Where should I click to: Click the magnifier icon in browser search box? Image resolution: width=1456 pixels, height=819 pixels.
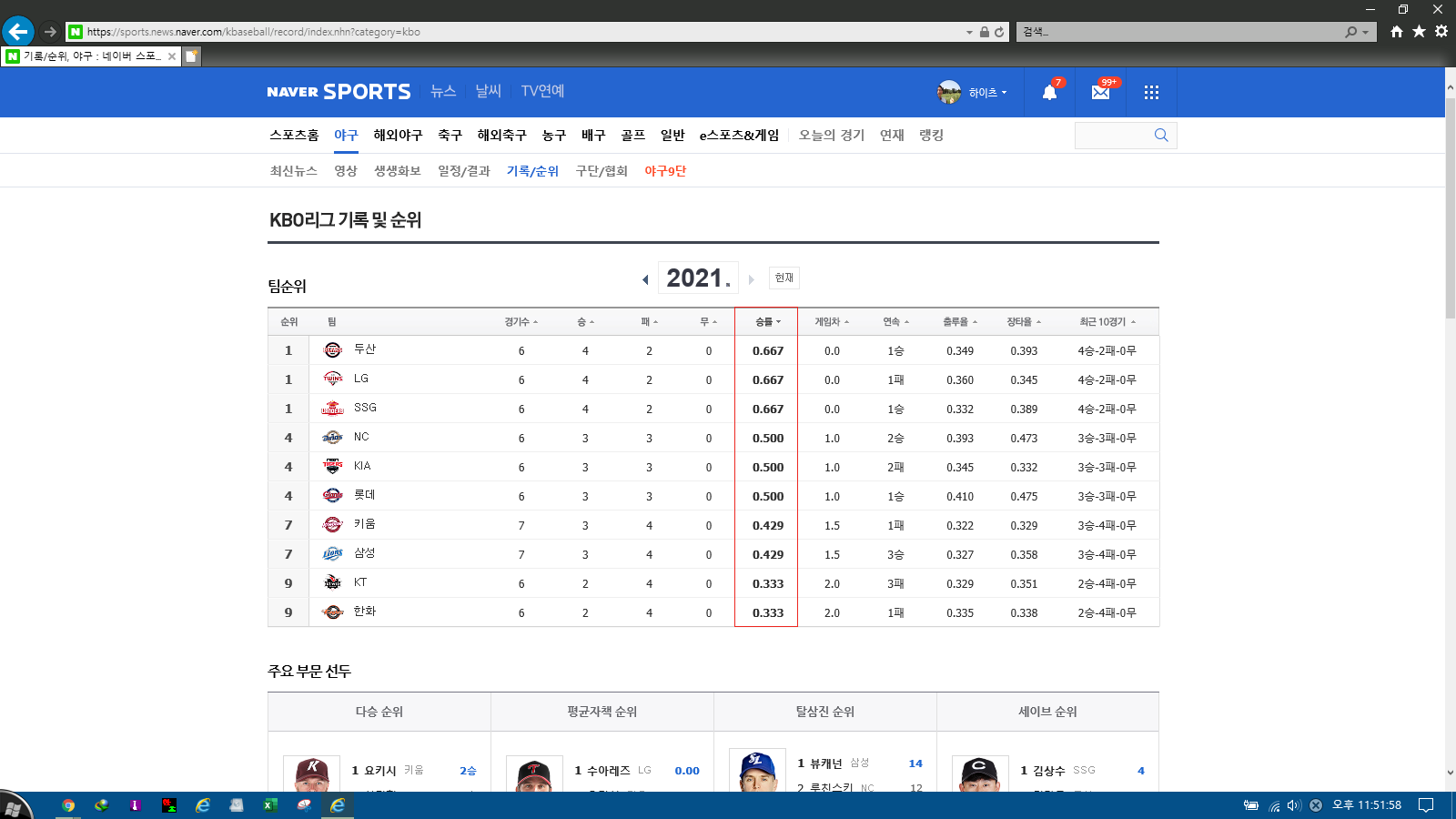(x=1351, y=32)
